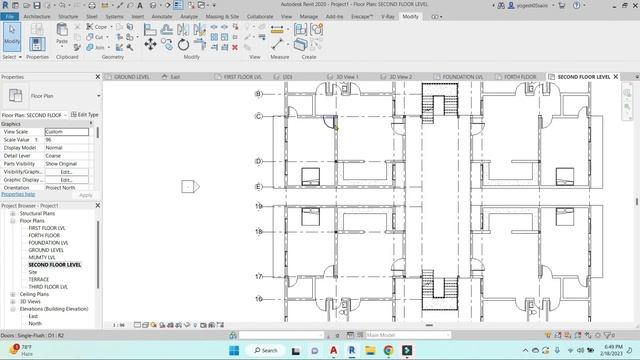640x360 pixels.
Task: Open the Architecture ribbon tab
Action: pyautogui.click(x=37, y=17)
